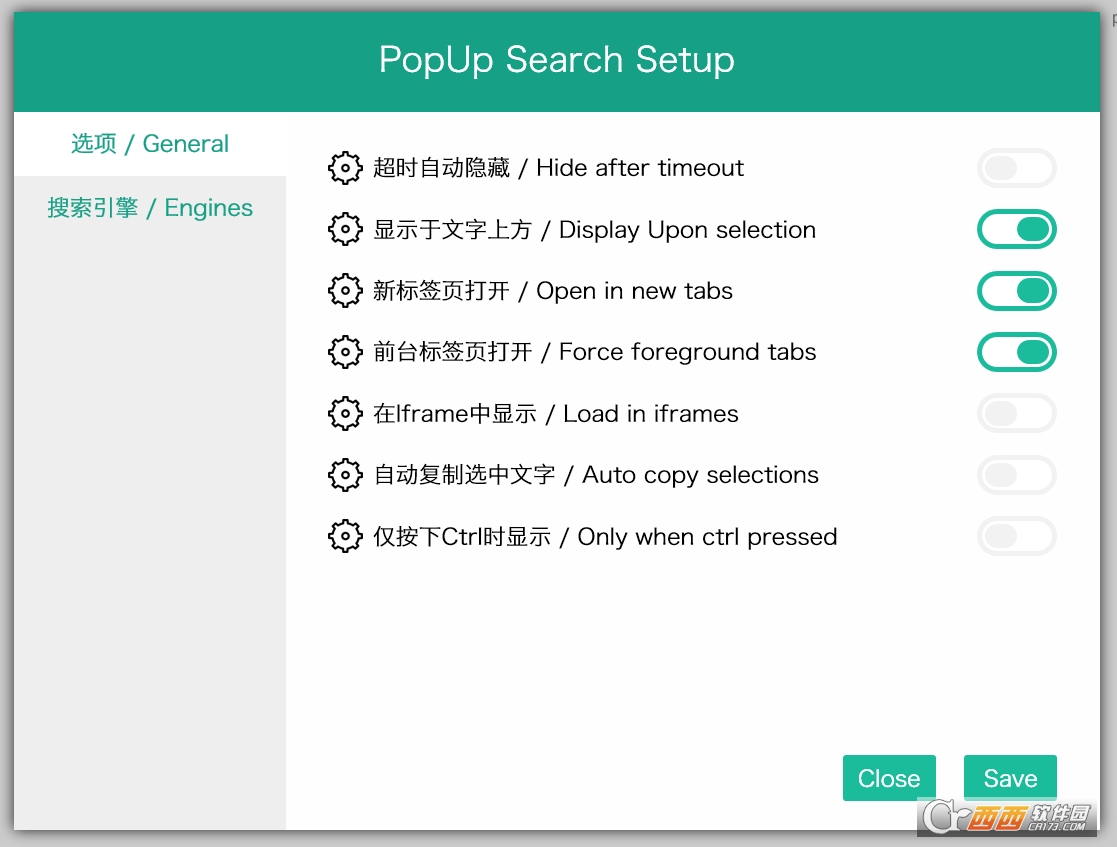Screen dimensions: 1117x847
Task: Click gear icon beside Display Upon selection
Action: (345, 230)
